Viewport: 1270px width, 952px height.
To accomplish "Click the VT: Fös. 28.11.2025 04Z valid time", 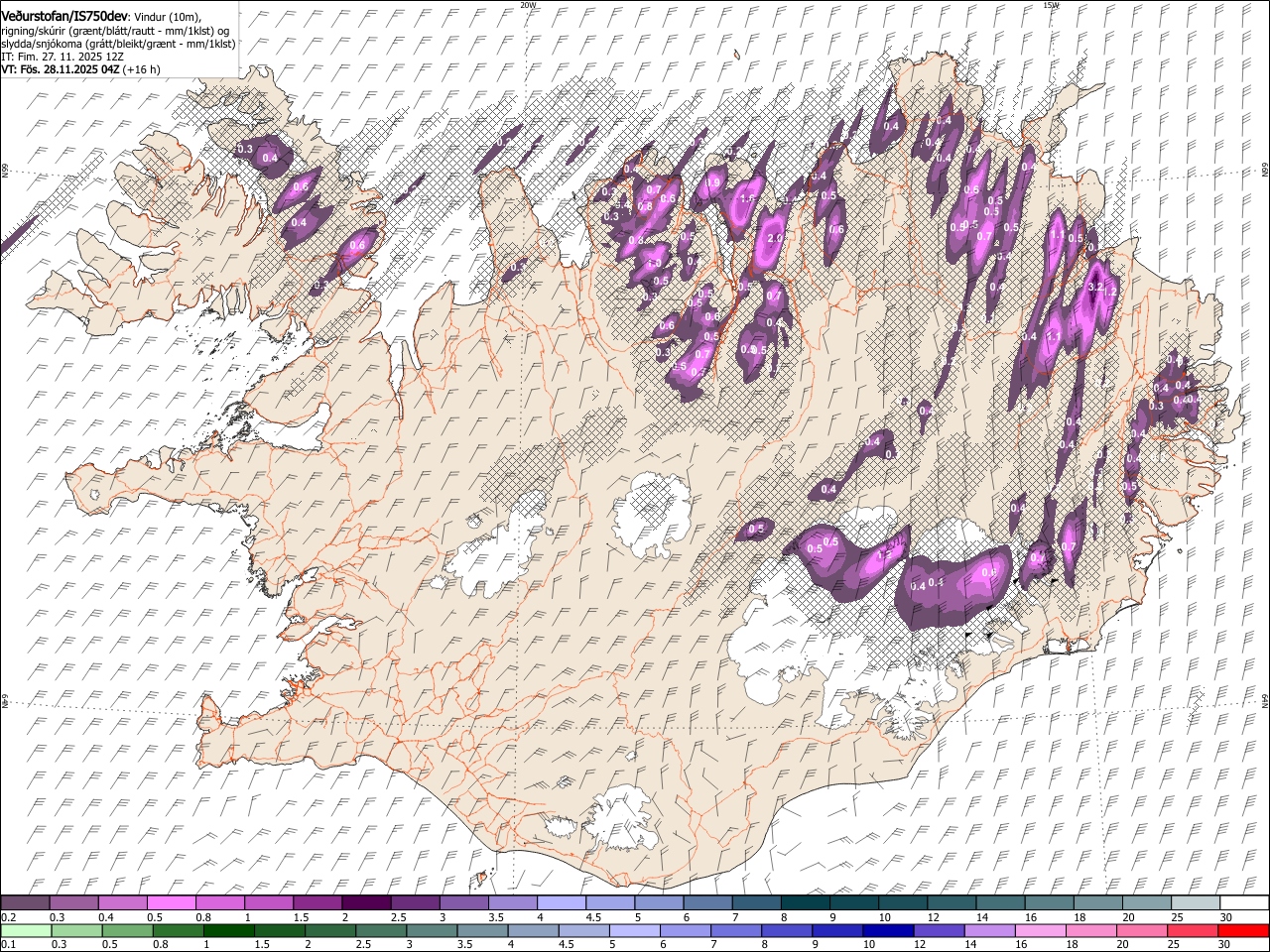I will coord(61,69).
